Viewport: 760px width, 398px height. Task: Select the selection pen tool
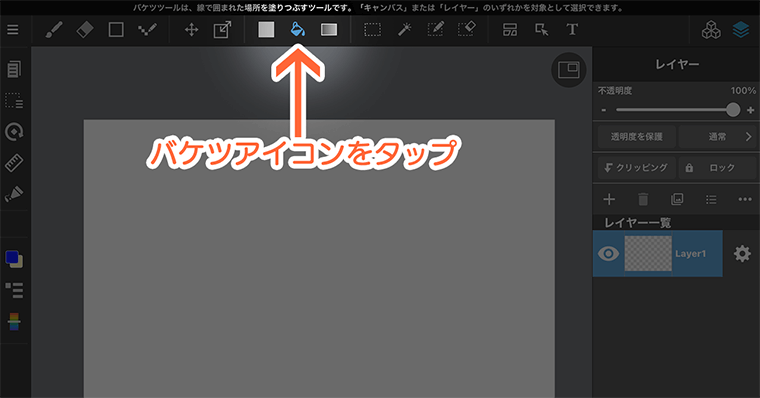[435, 30]
